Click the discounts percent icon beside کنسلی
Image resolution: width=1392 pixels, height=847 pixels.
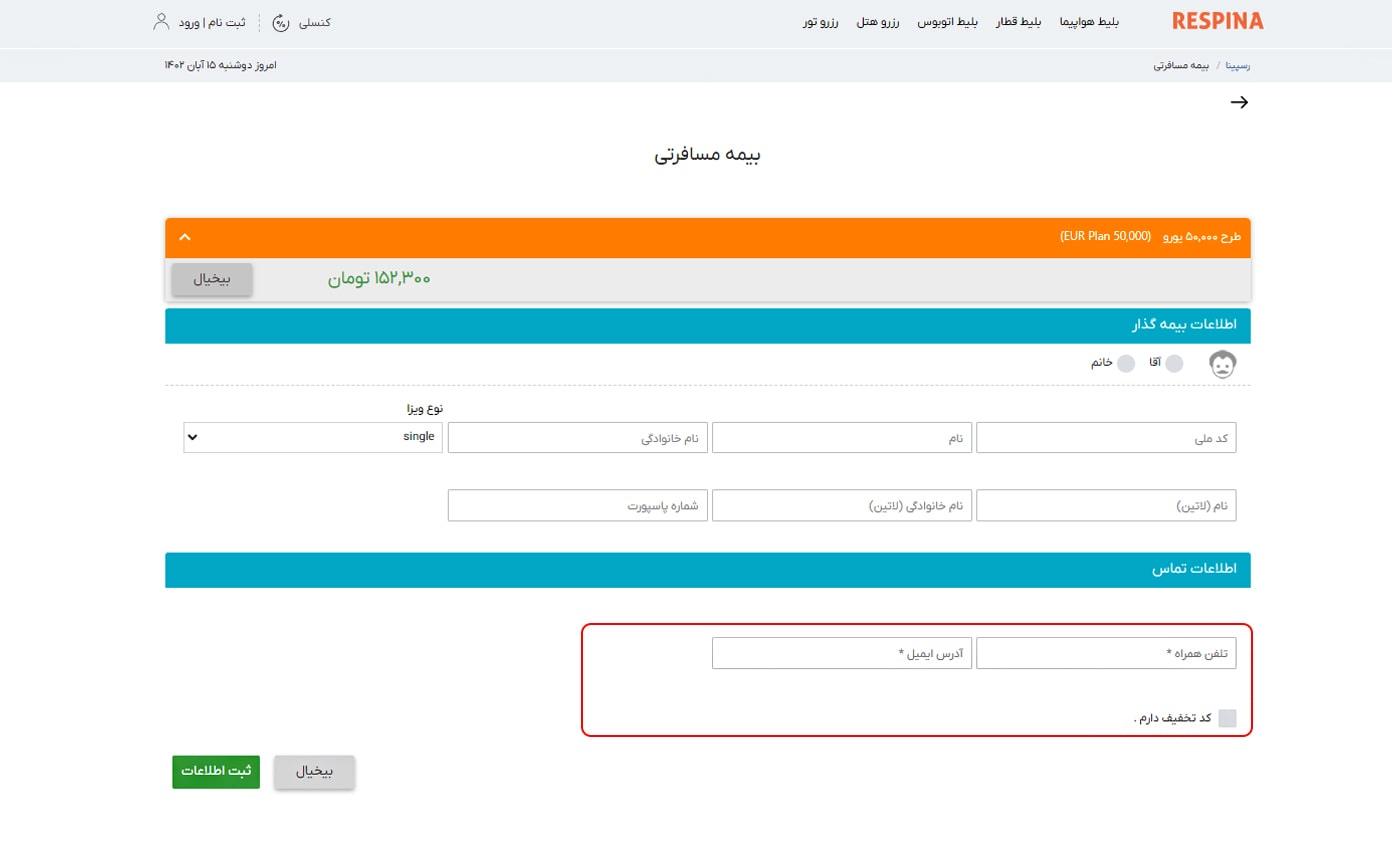pos(280,22)
